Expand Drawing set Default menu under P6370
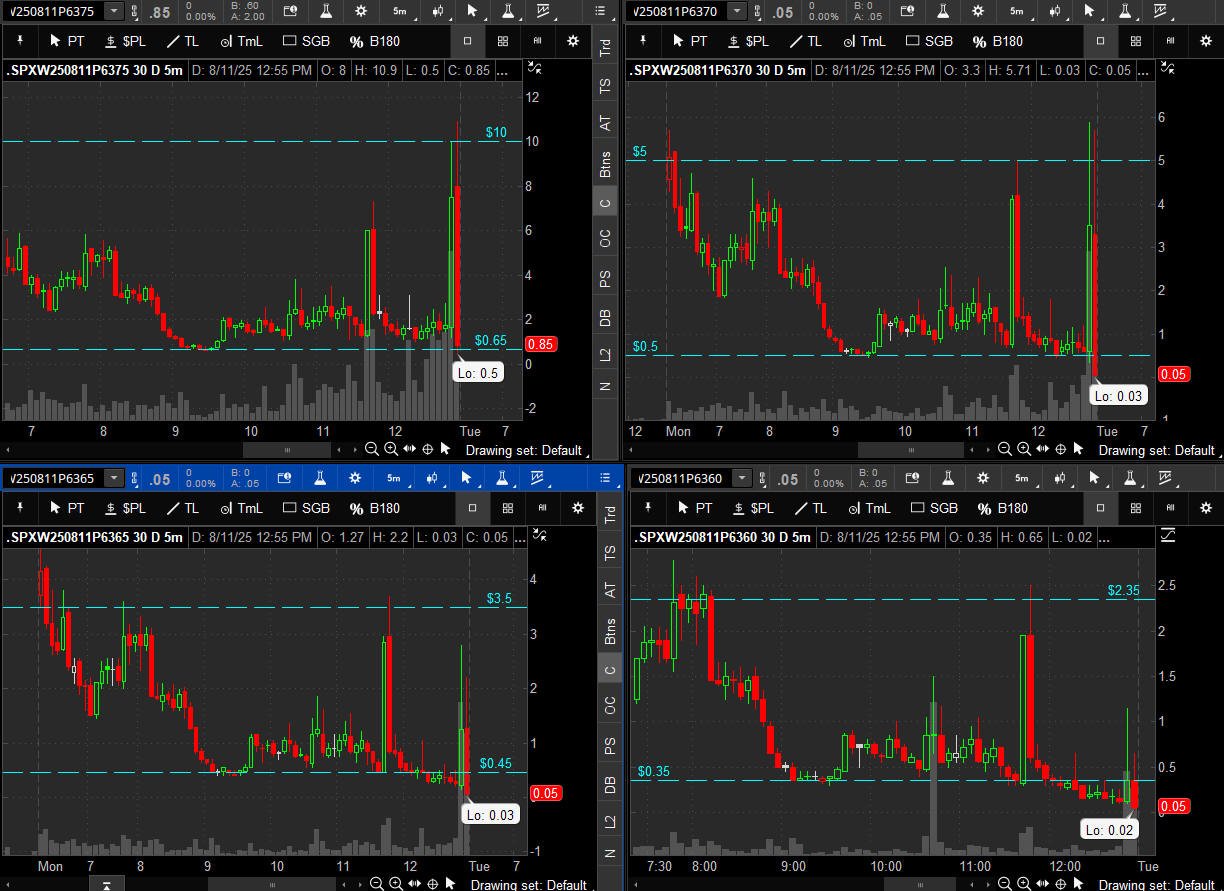Image resolution: width=1224 pixels, height=891 pixels. coord(1156,450)
